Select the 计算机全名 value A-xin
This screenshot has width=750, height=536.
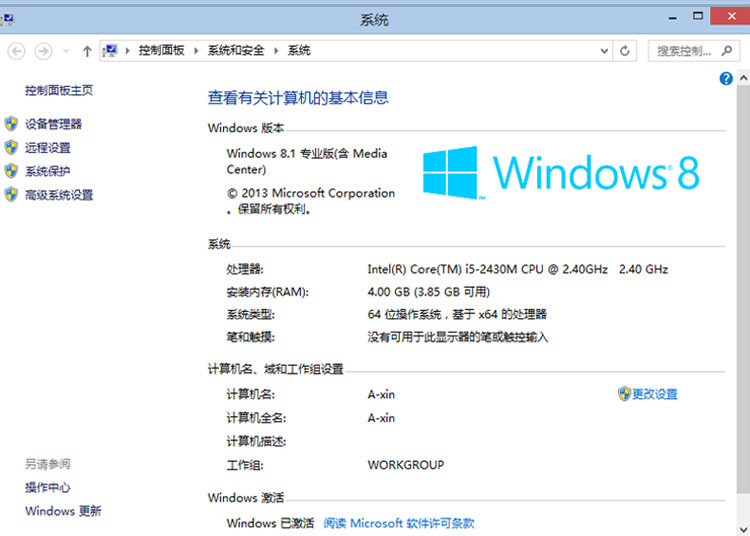tap(381, 418)
